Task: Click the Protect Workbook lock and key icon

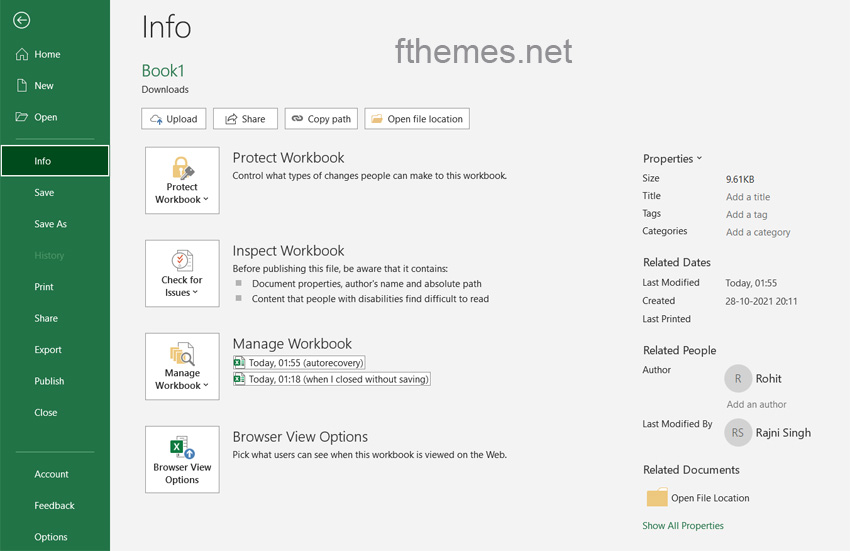Action: [183, 168]
